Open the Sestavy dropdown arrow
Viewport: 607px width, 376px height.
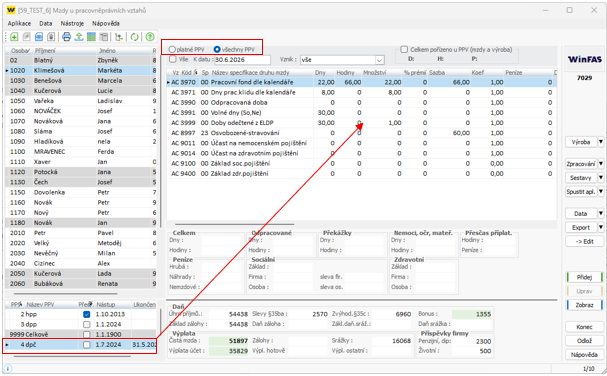pos(601,178)
